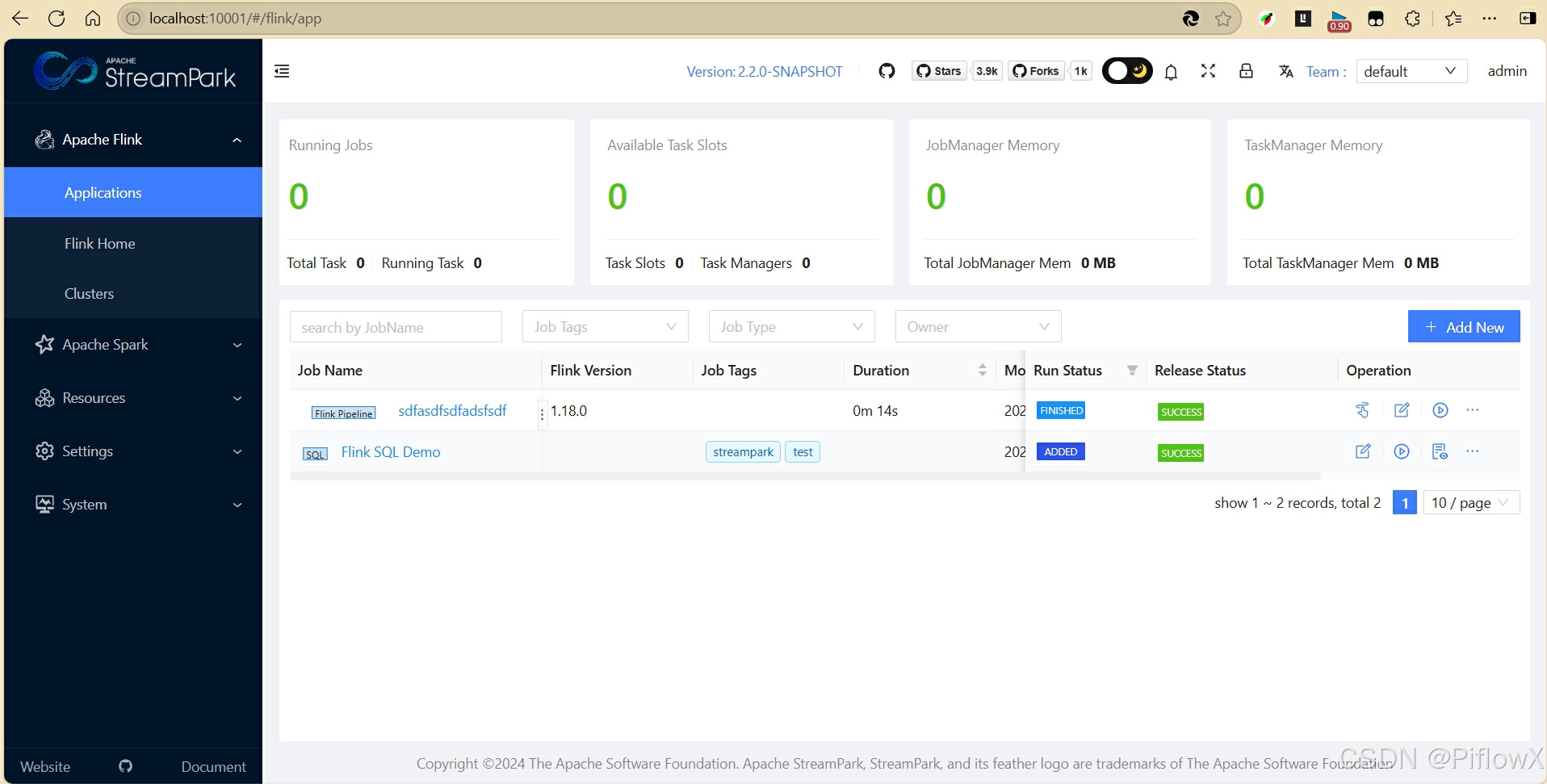This screenshot has width=1547, height=784.
Task: Open the Document footer link
Action: pos(213,766)
